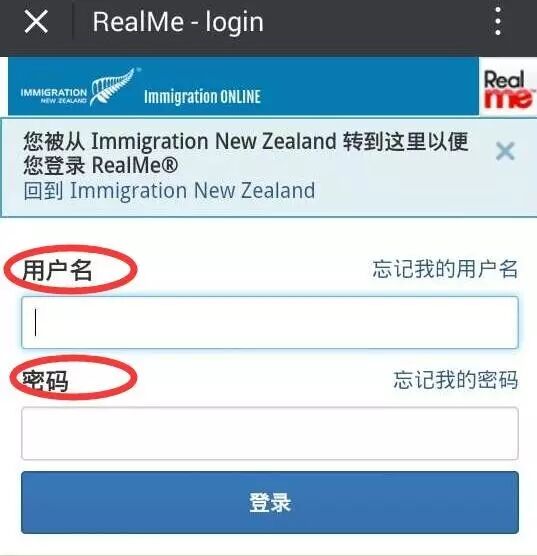Tap the divider beside the header X

pos(73,22)
